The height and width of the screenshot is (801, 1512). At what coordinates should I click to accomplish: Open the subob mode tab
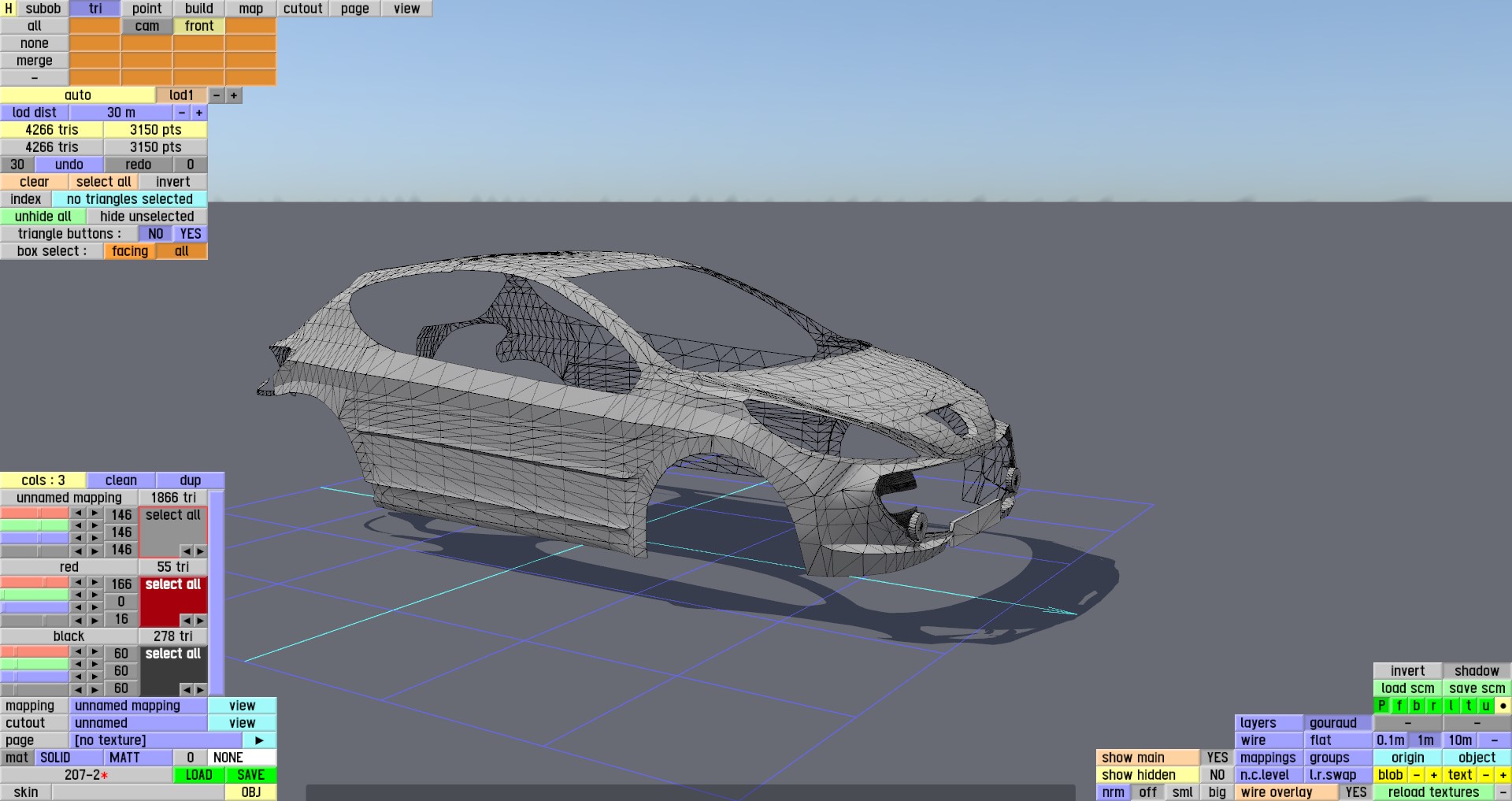pyautogui.click(x=43, y=9)
